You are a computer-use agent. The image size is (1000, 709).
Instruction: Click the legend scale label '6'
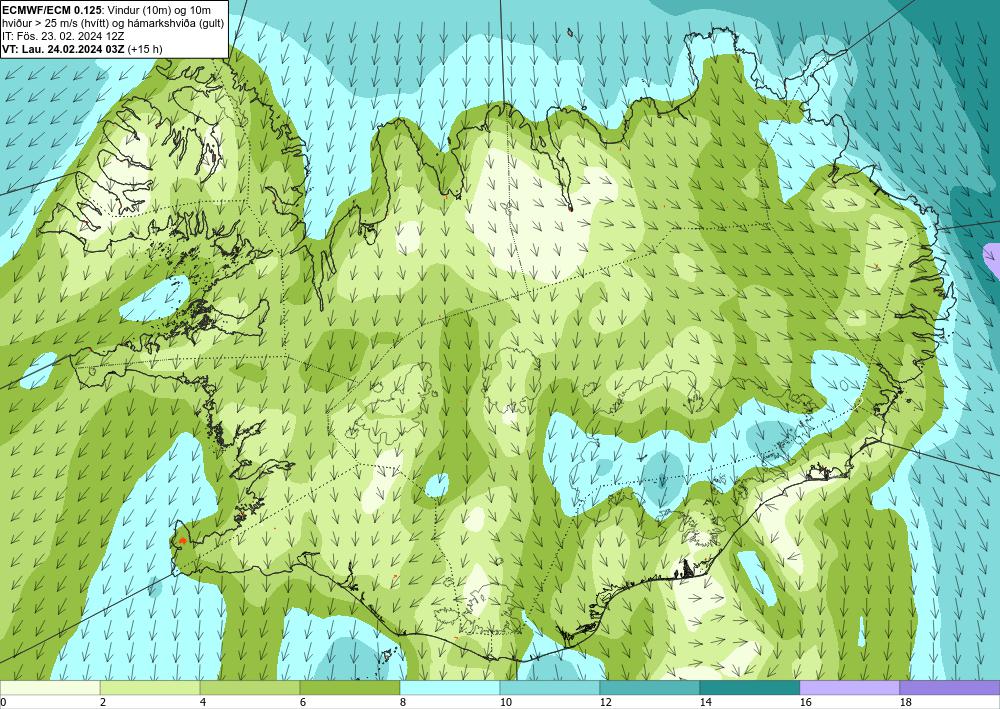click(x=303, y=703)
